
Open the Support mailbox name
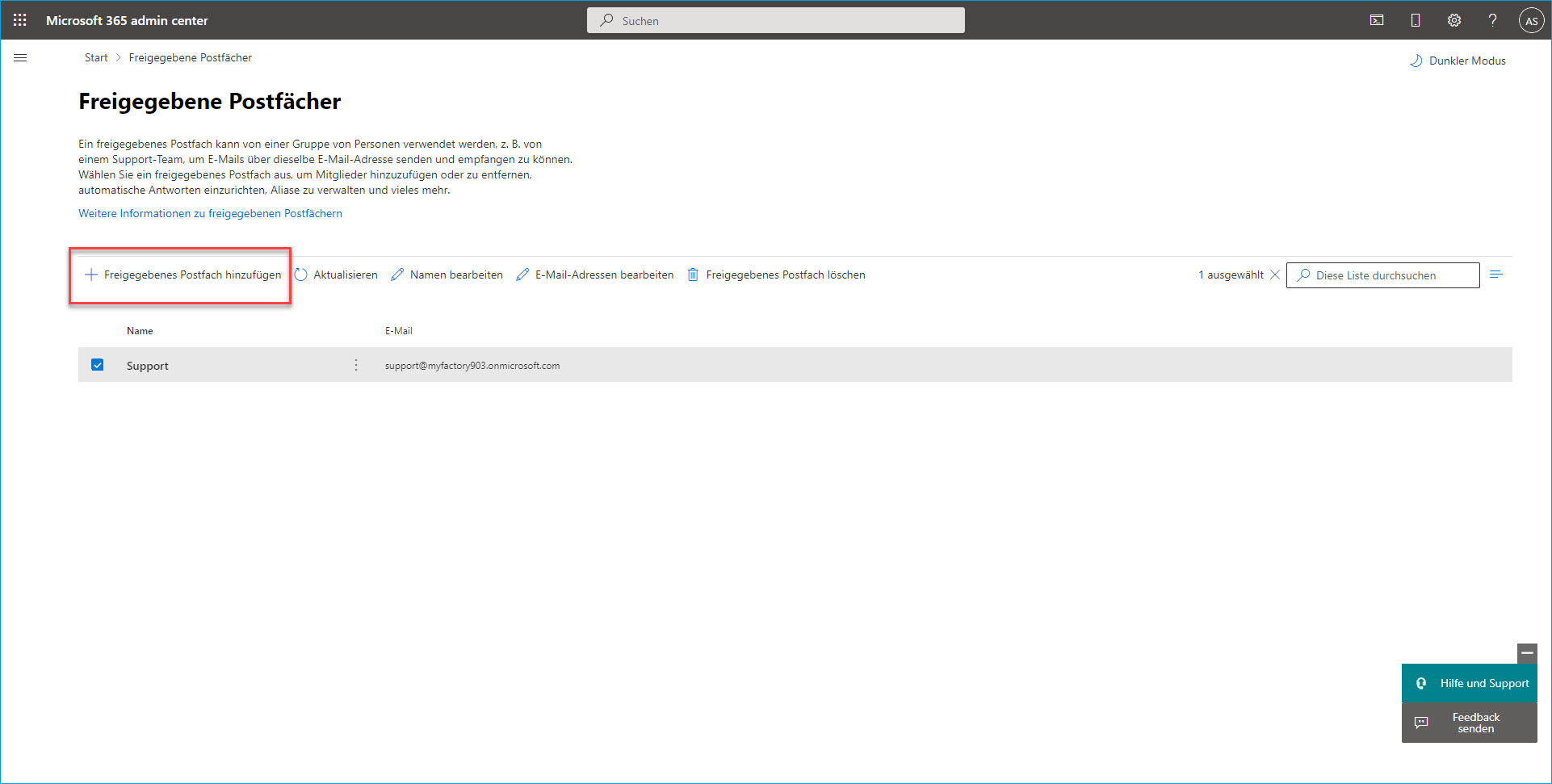(148, 366)
